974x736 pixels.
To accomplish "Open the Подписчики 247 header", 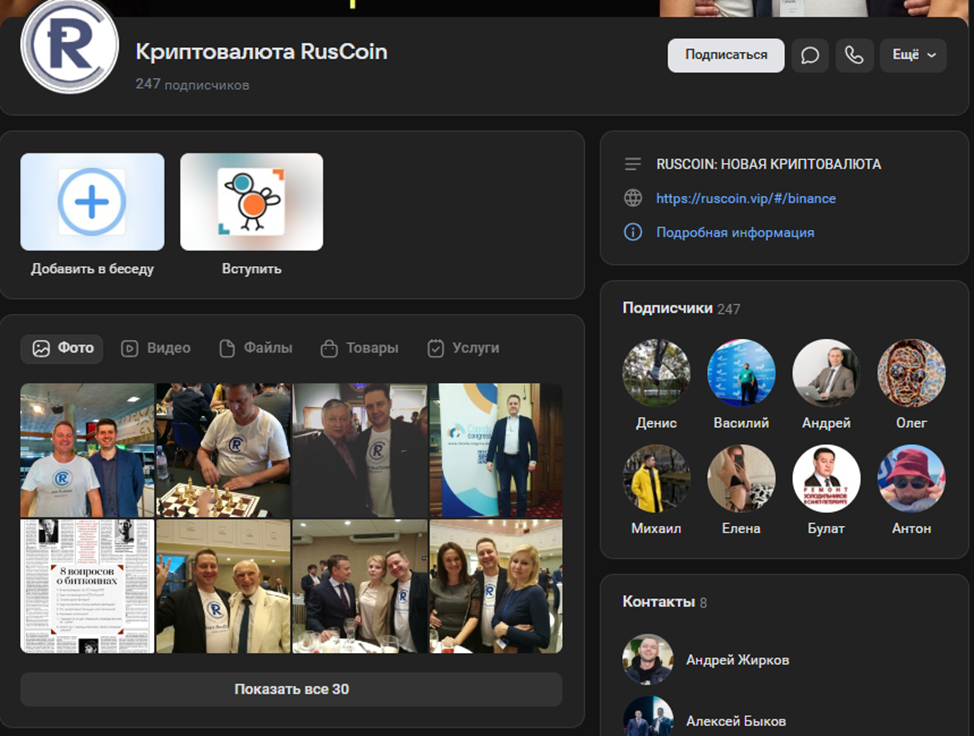I will click(x=681, y=309).
